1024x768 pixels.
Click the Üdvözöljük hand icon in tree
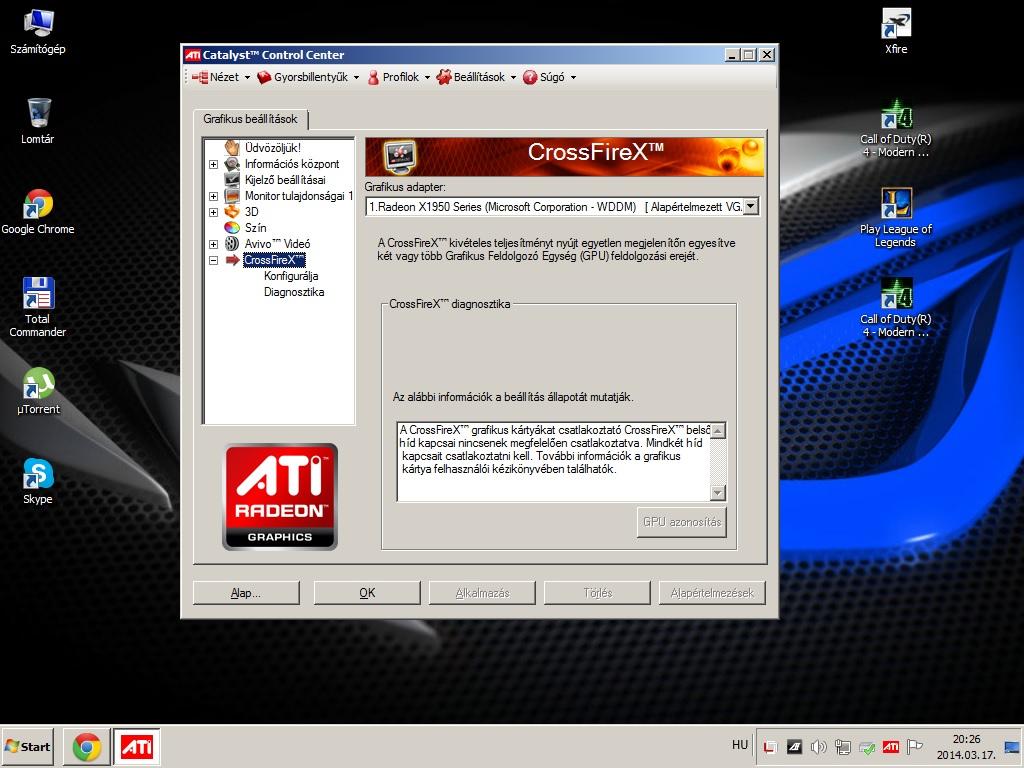(x=232, y=148)
